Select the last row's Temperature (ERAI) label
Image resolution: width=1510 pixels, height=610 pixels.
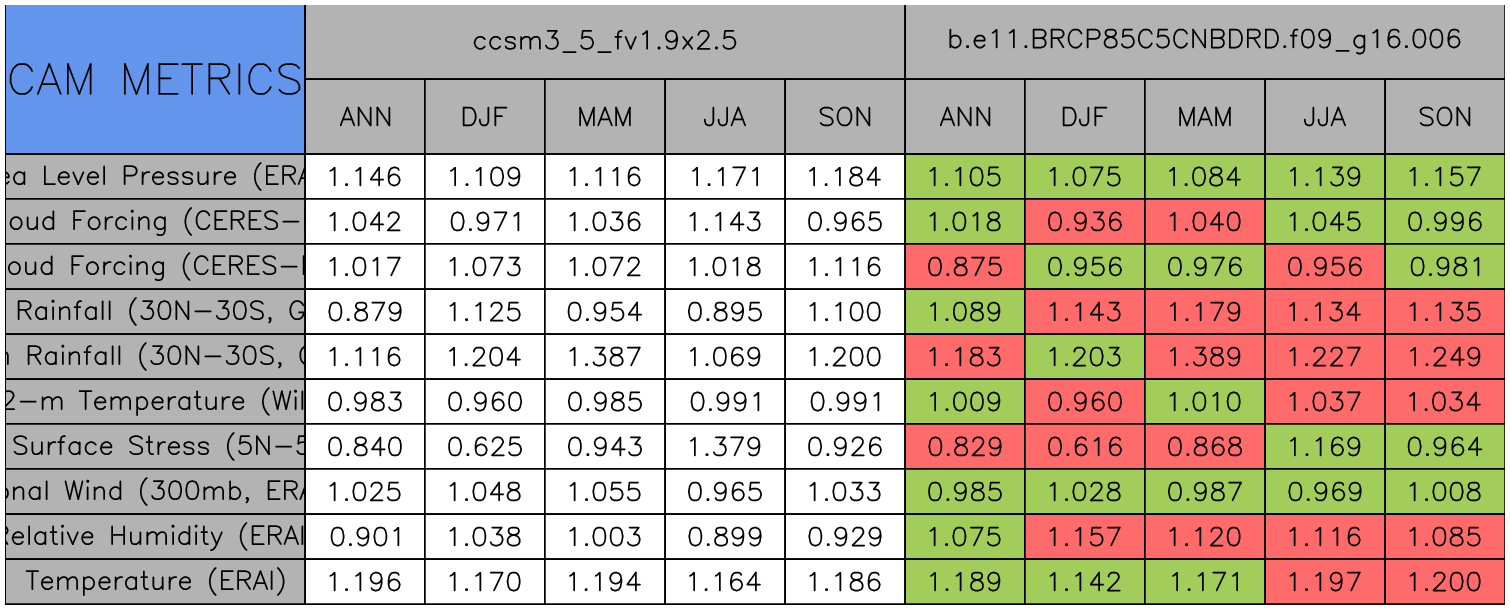(x=155, y=582)
